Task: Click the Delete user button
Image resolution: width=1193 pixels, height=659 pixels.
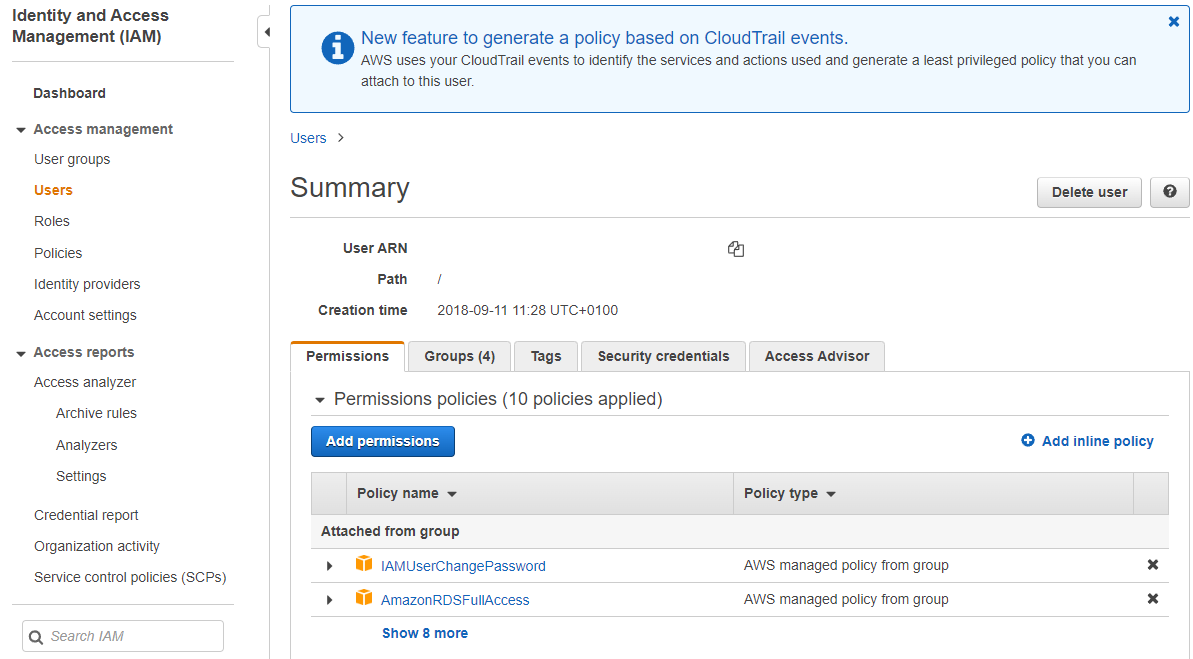Action: click(x=1089, y=192)
